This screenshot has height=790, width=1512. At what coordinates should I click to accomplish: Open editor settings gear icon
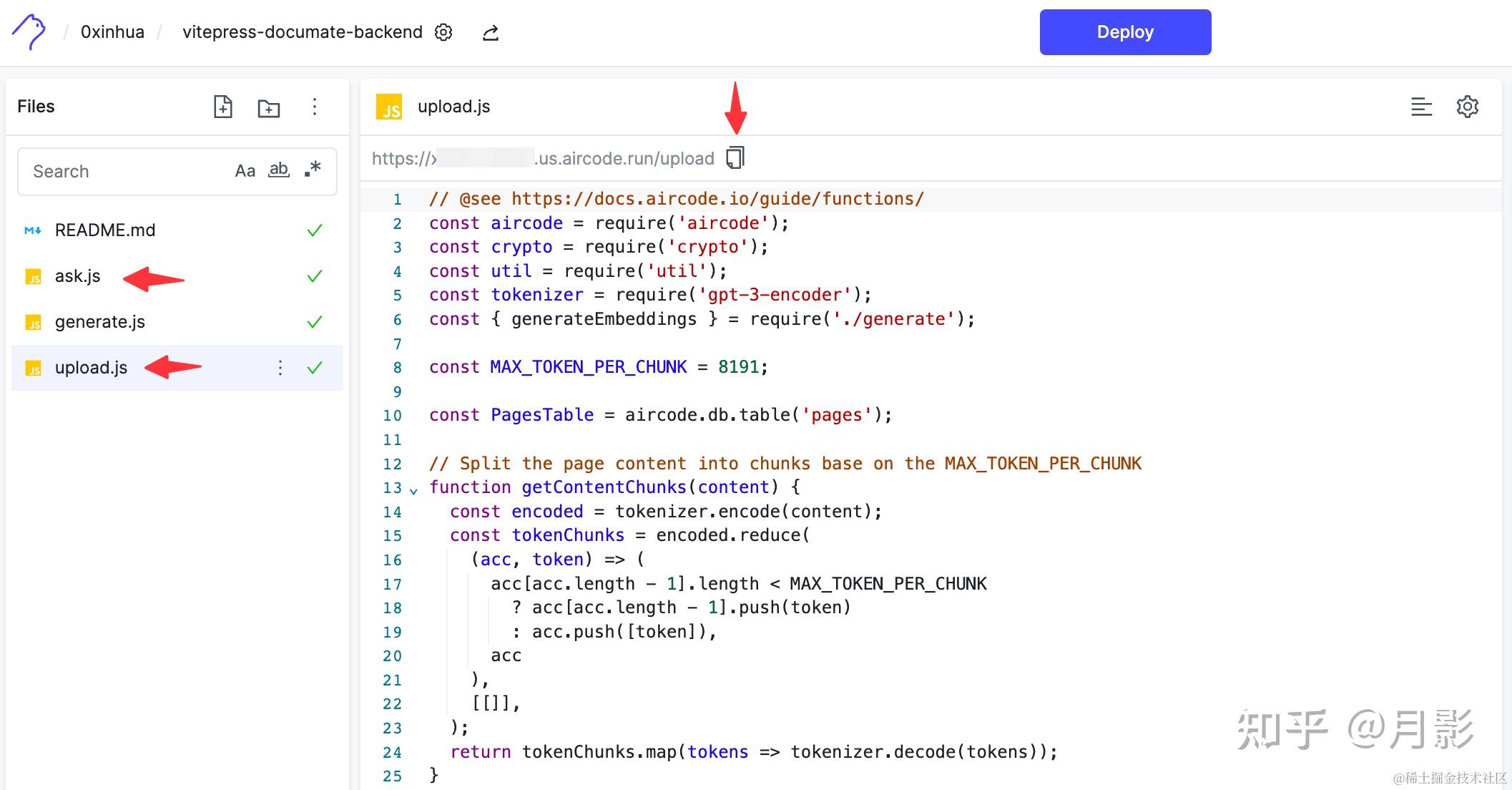tap(1468, 107)
